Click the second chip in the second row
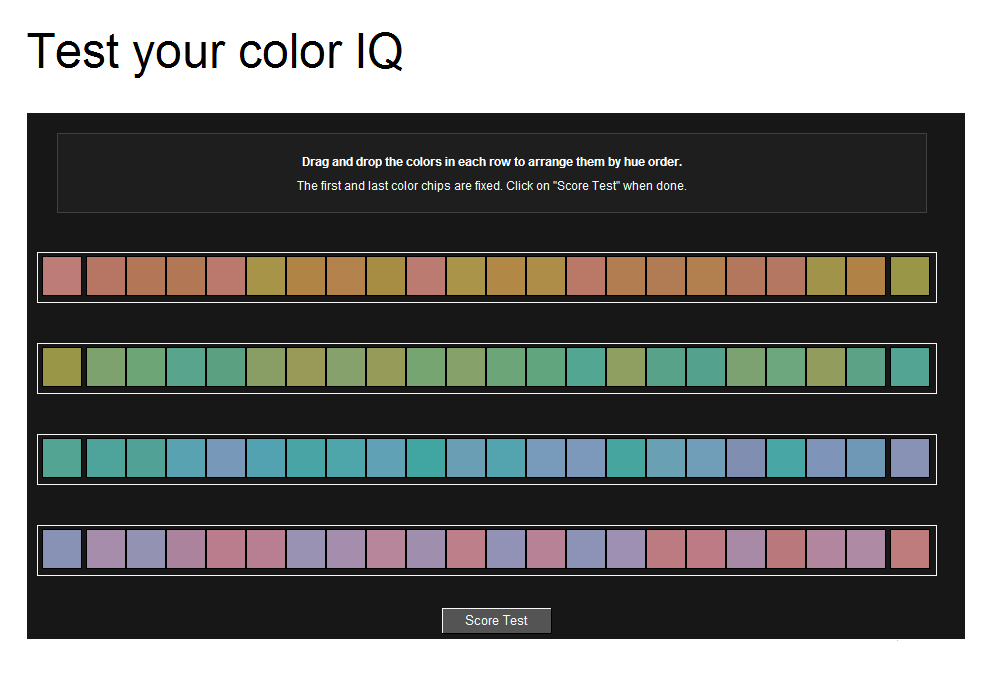The width and height of the screenshot is (991, 675). (106, 367)
